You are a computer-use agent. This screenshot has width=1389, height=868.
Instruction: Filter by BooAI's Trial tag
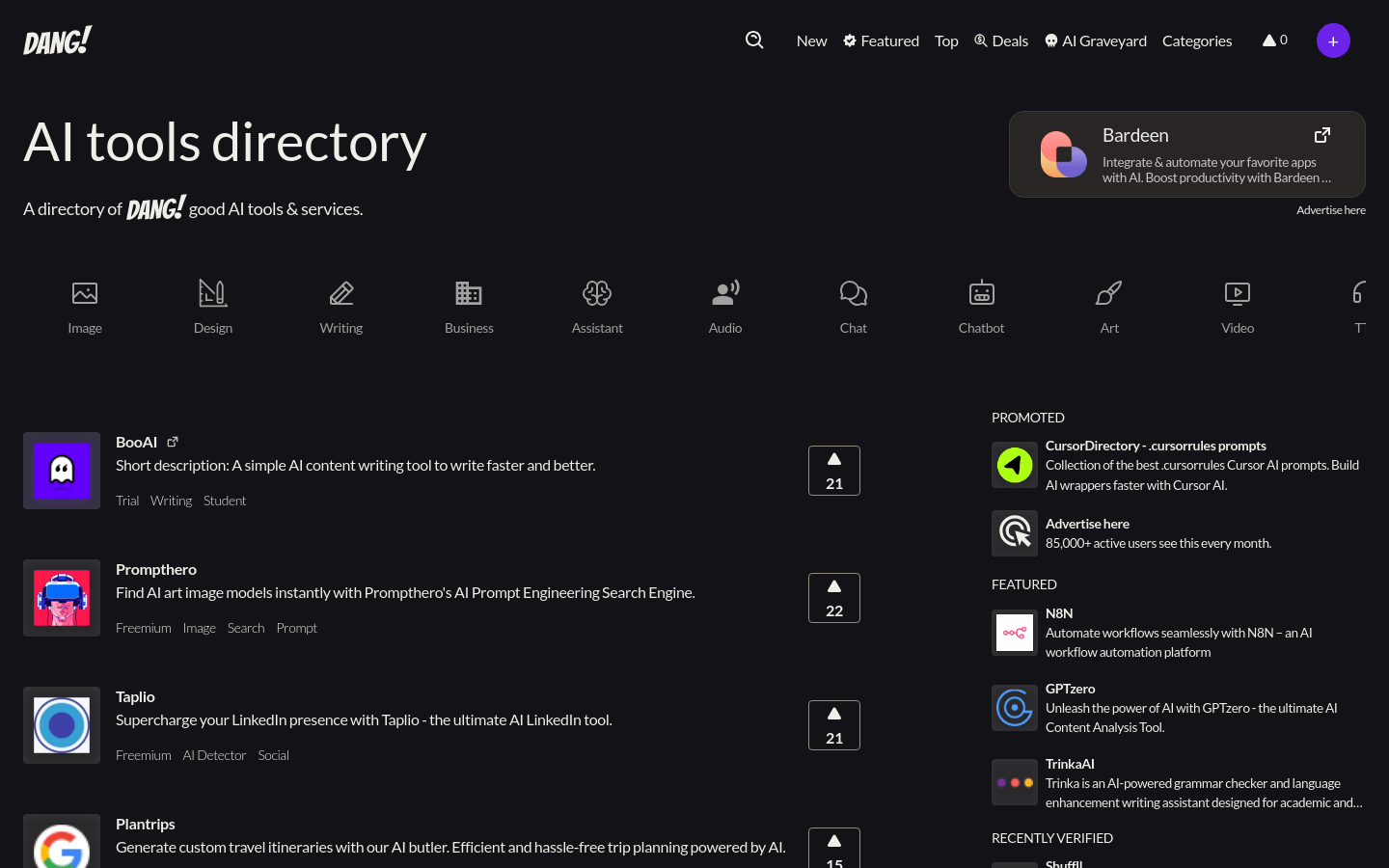point(127,501)
